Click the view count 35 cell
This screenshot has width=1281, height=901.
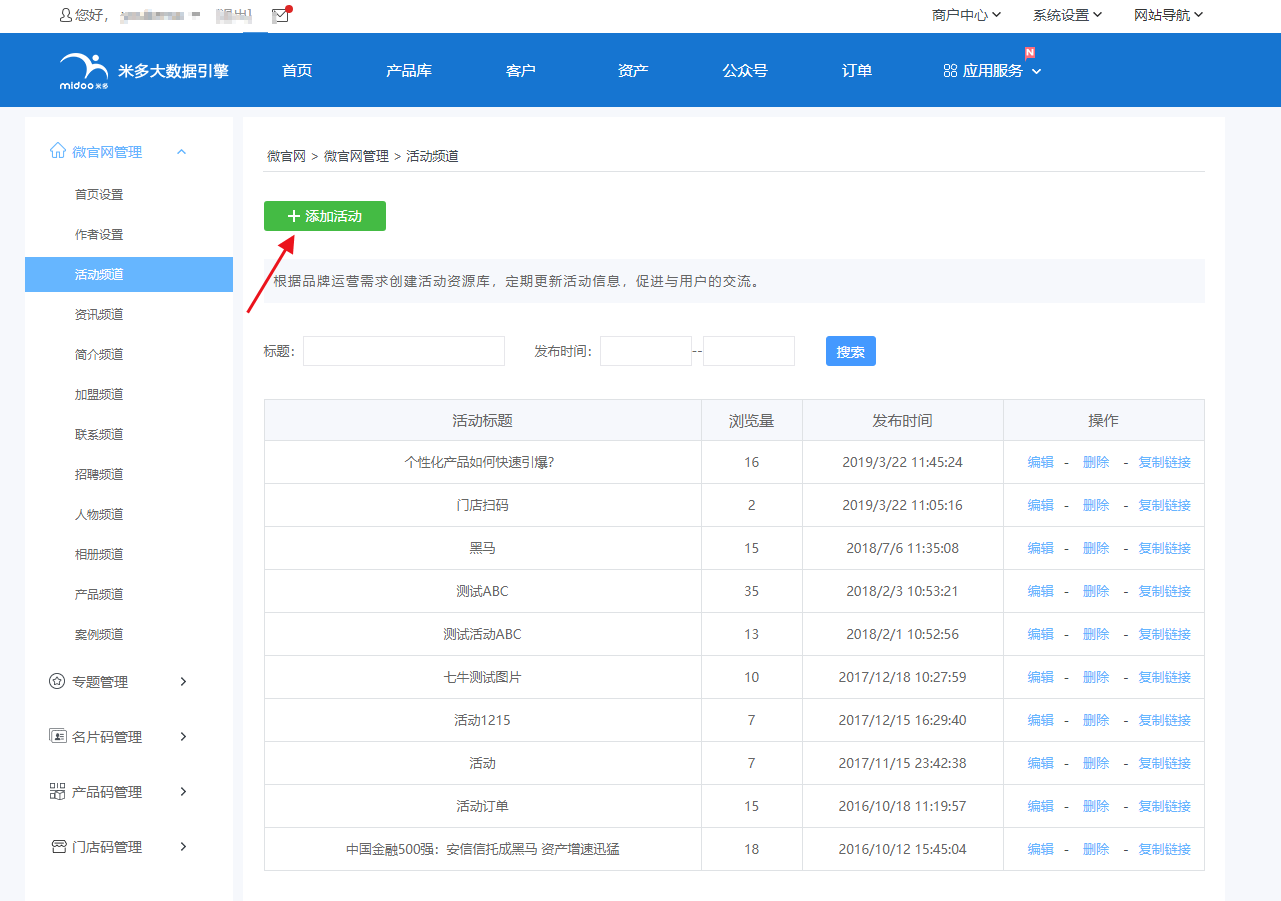(x=752, y=591)
